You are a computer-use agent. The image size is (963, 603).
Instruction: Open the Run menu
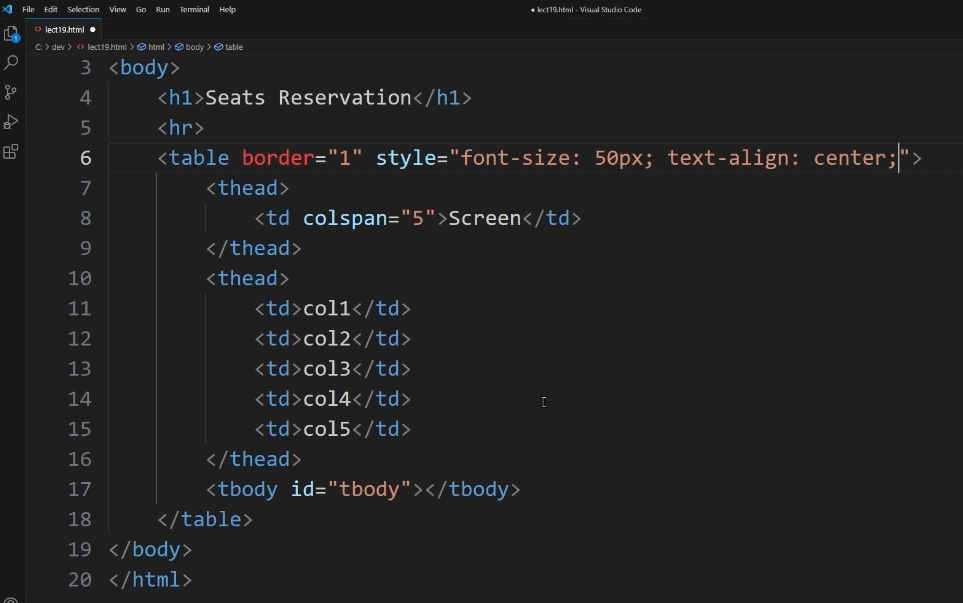pyautogui.click(x=163, y=9)
